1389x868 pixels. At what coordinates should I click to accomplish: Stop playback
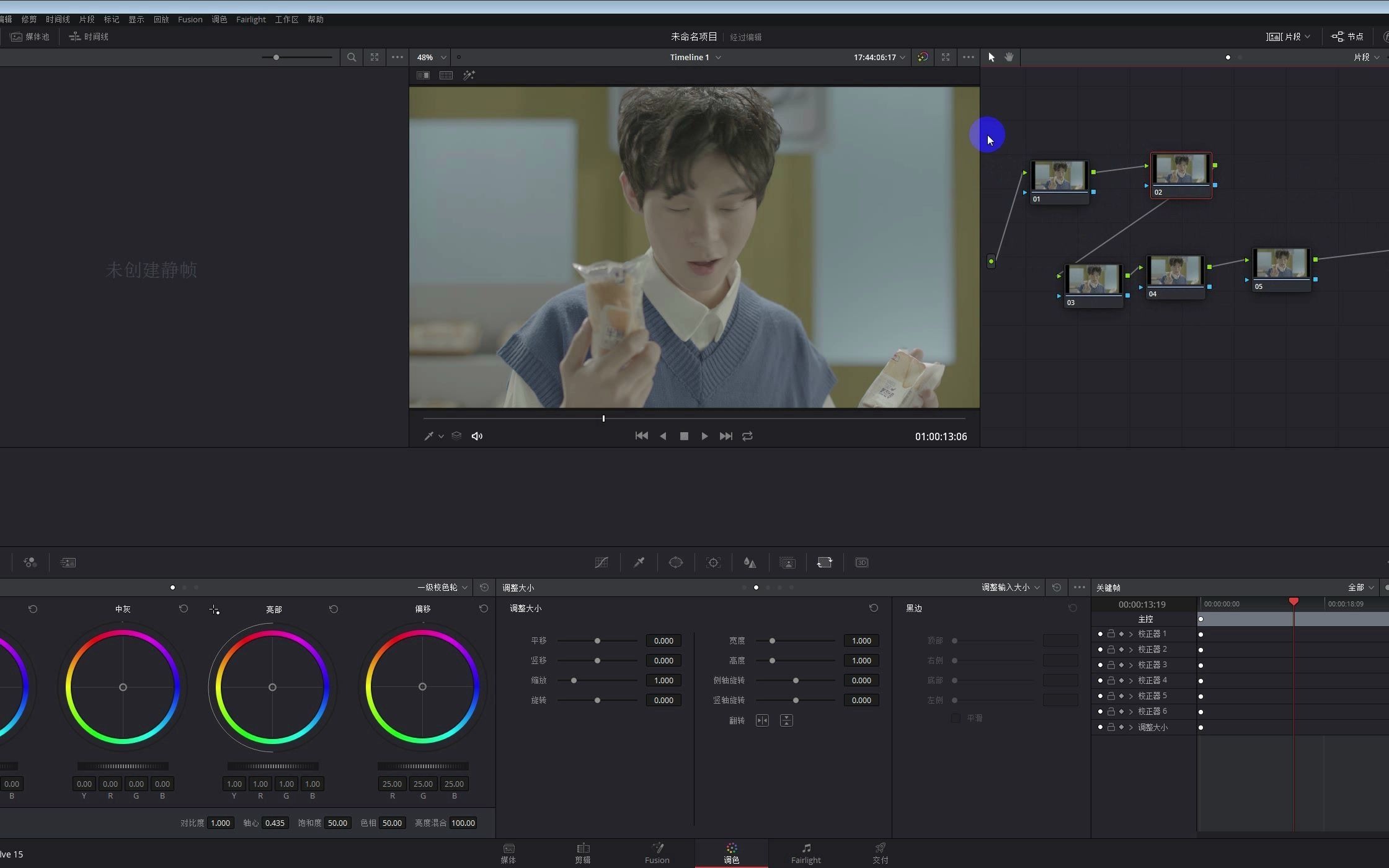[x=684, y=436]
